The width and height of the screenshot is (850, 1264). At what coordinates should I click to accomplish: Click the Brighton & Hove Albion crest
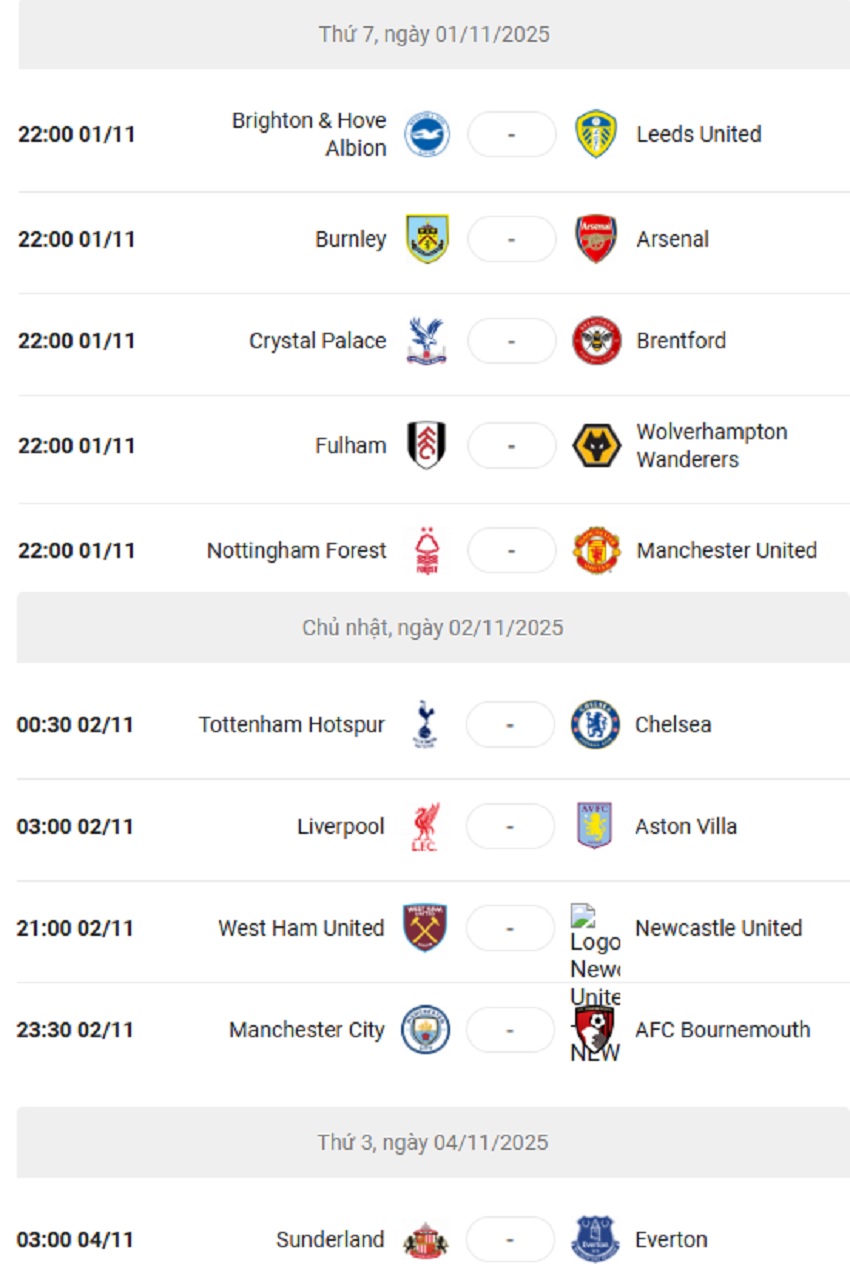427,135
